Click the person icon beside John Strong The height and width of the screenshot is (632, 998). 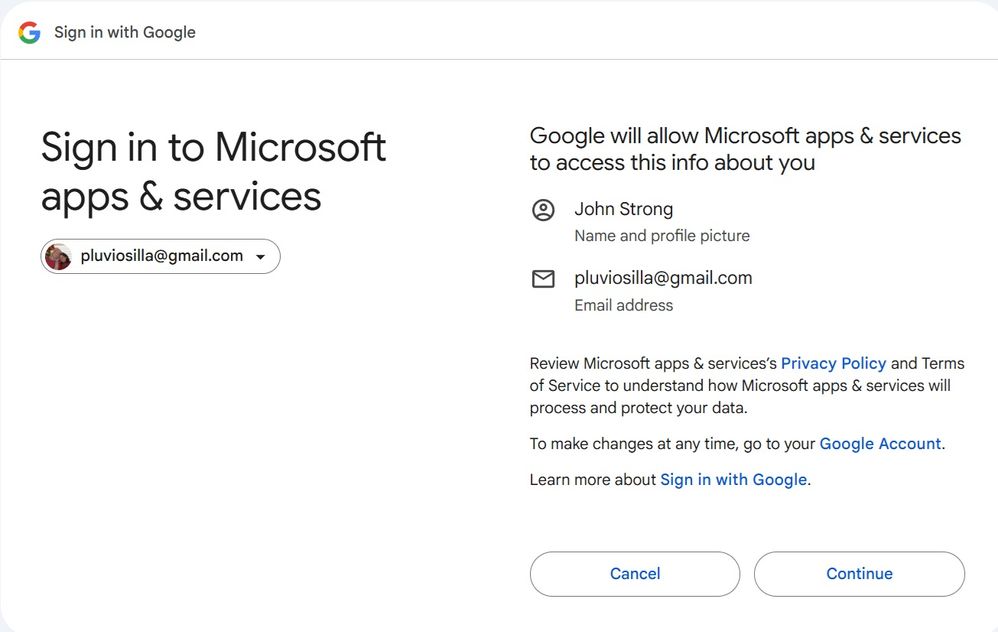point(543,210)
